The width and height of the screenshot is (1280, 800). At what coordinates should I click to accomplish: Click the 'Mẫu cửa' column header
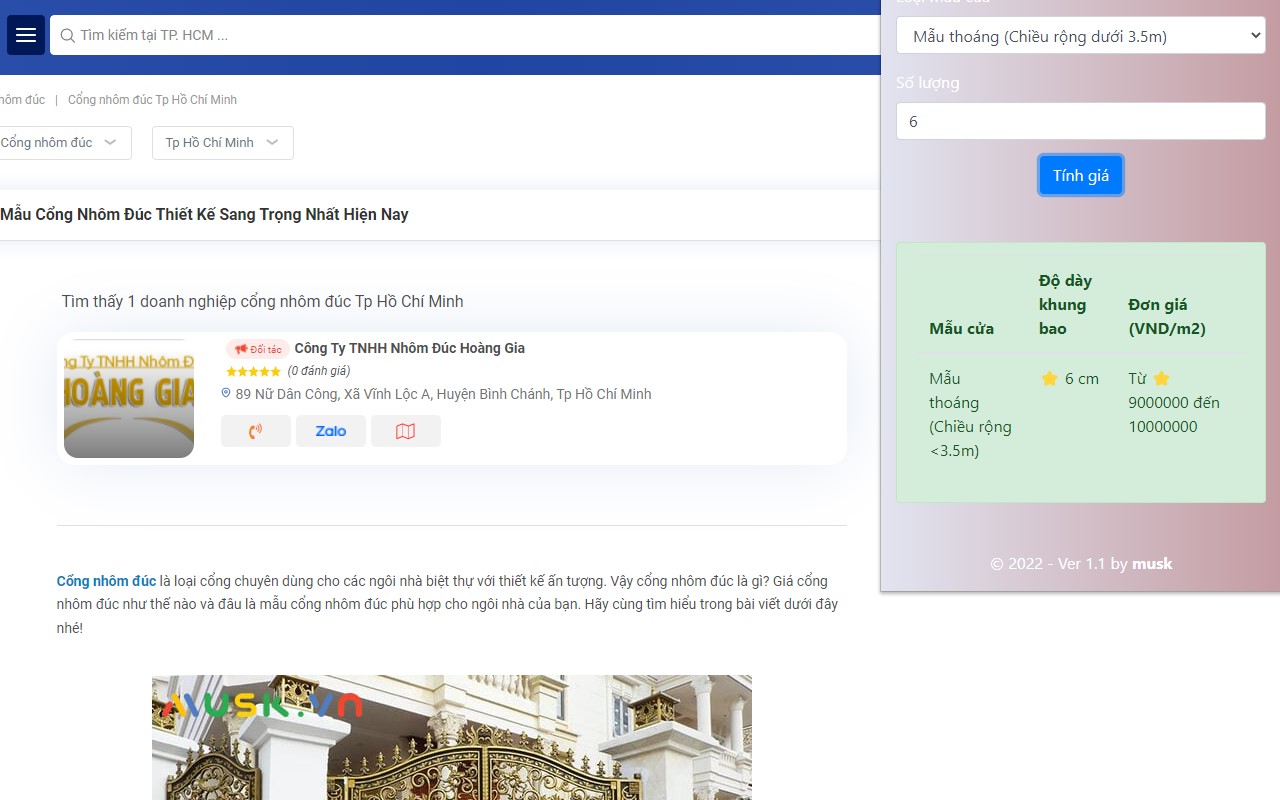coord(961,328)
